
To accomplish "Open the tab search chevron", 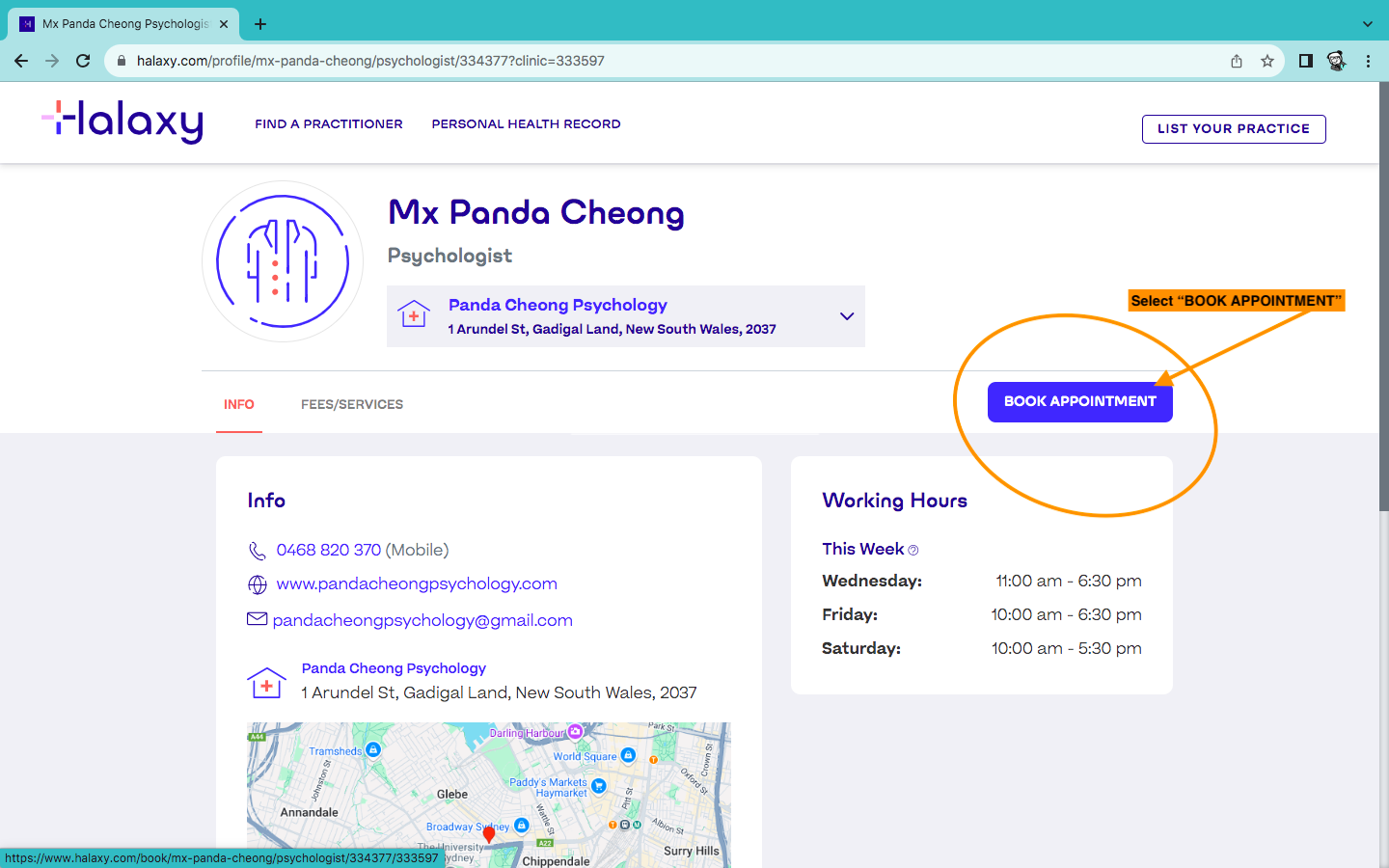I will click(1367, 24).
